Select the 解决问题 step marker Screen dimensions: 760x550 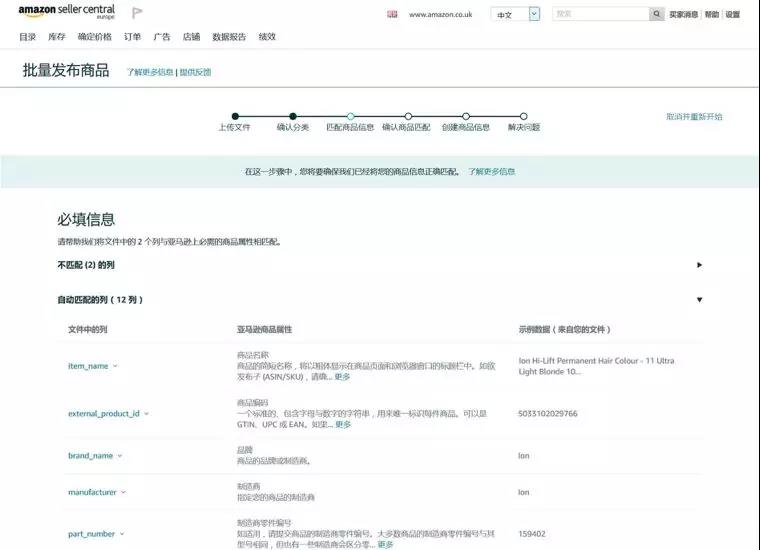(523, 116)
